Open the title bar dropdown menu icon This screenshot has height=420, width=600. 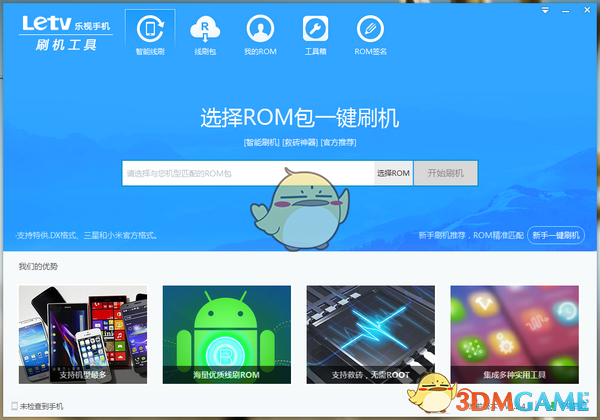545,10
